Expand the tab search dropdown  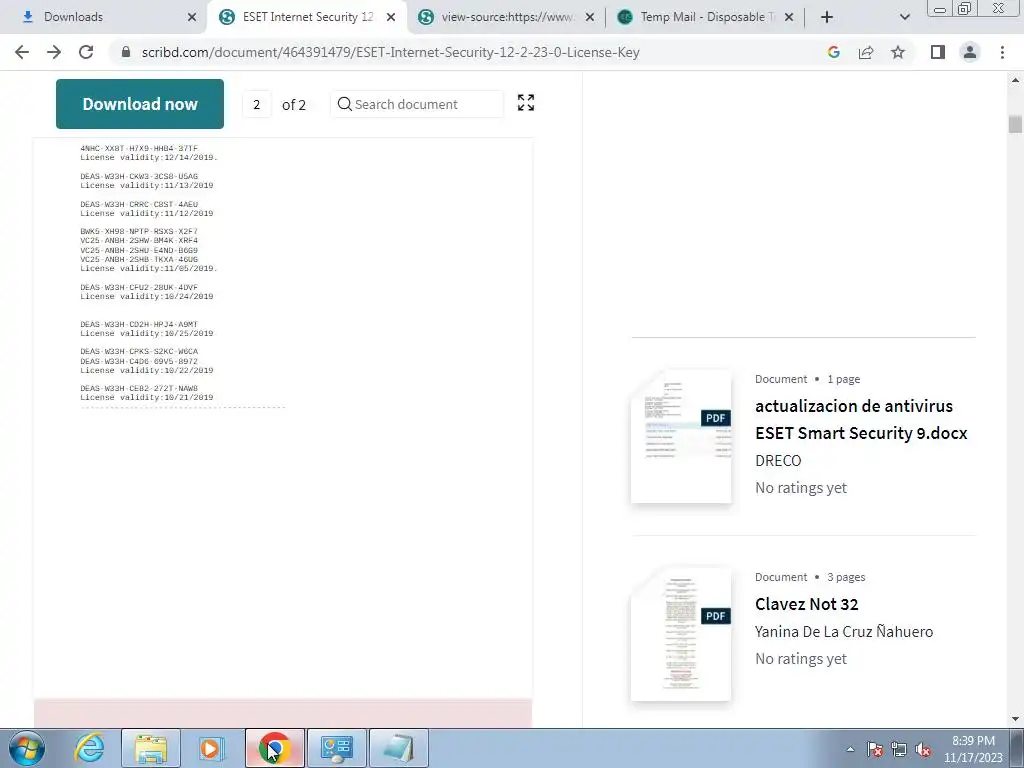[904, 17]
